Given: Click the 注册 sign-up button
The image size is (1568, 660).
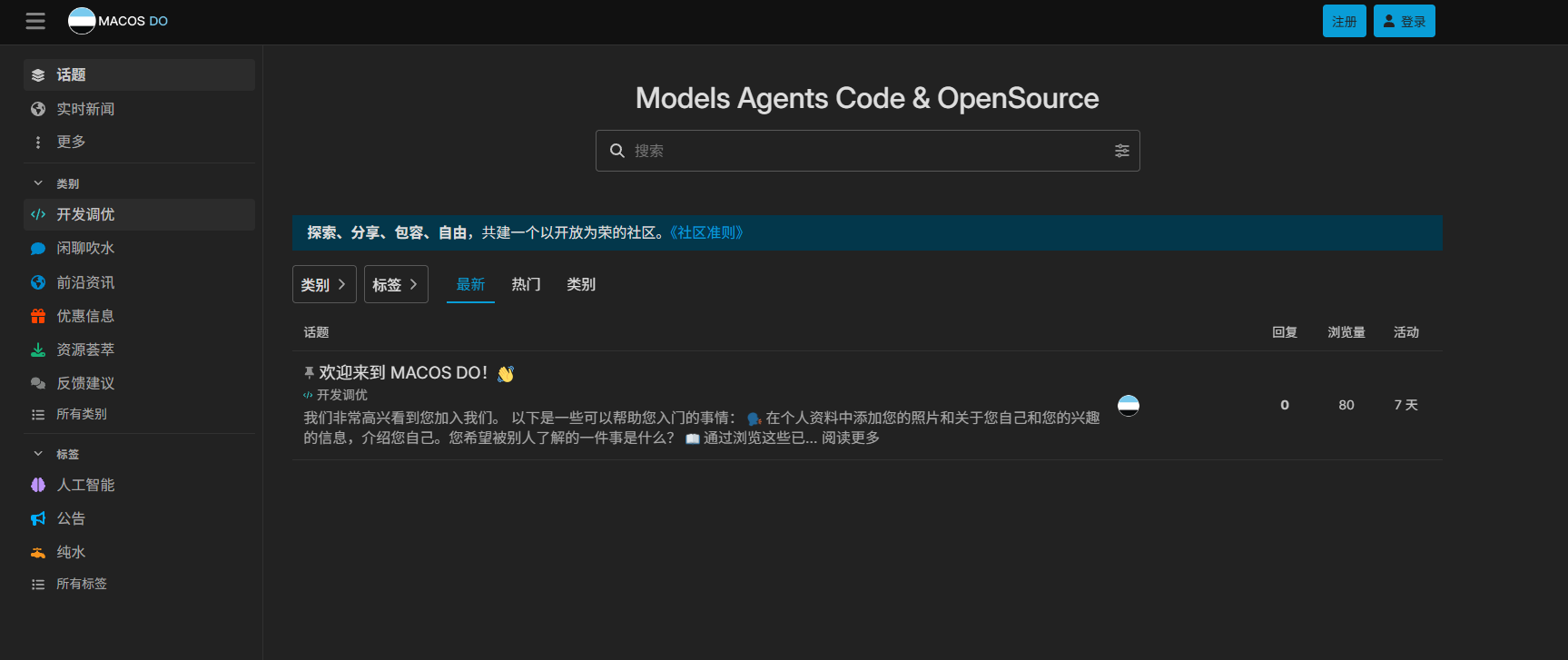Looking at the screenshot, I should [1345, 21].
